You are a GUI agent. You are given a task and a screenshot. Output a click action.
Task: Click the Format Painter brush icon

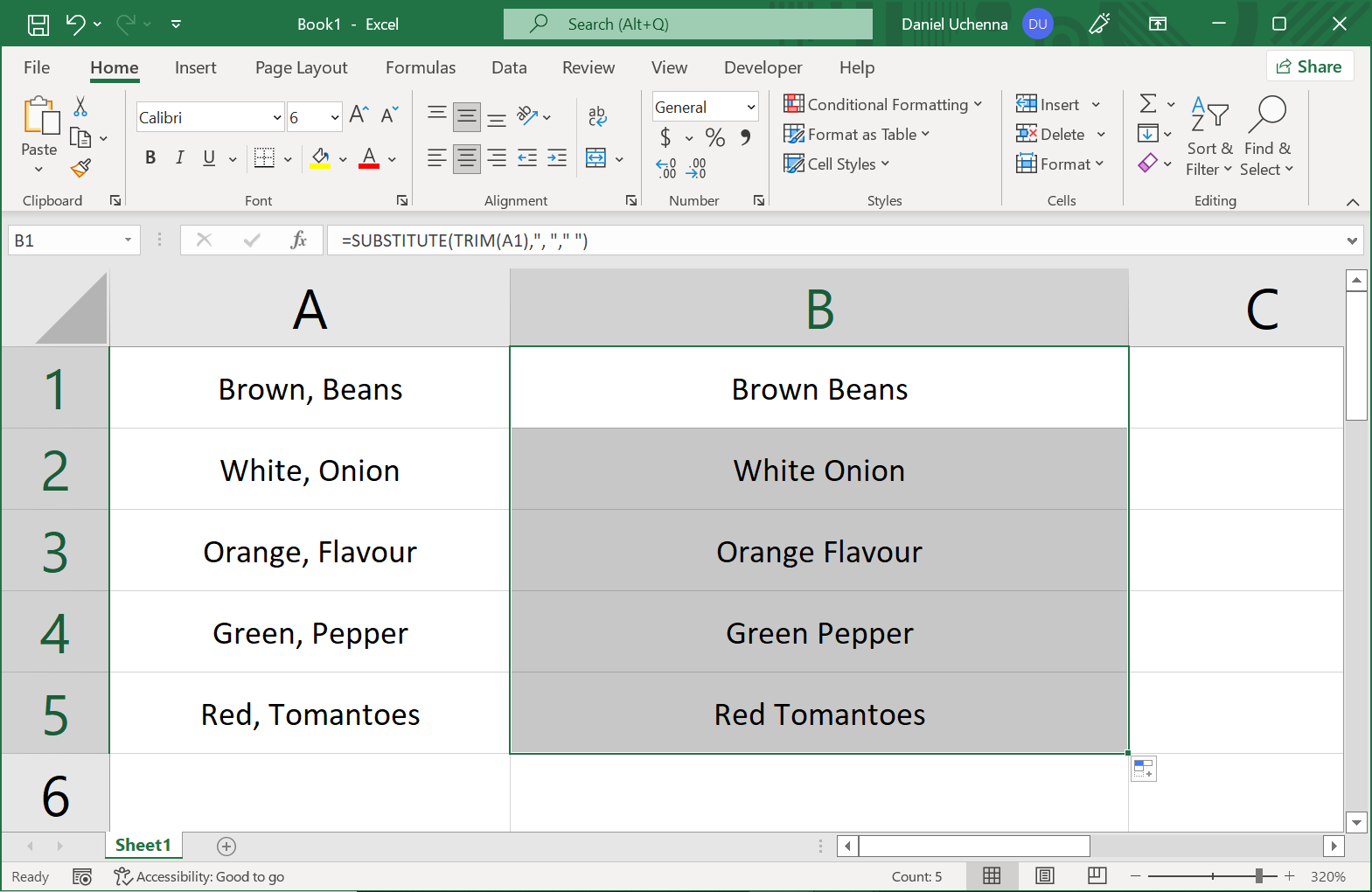pyautogui.click(x=81, y=168)
